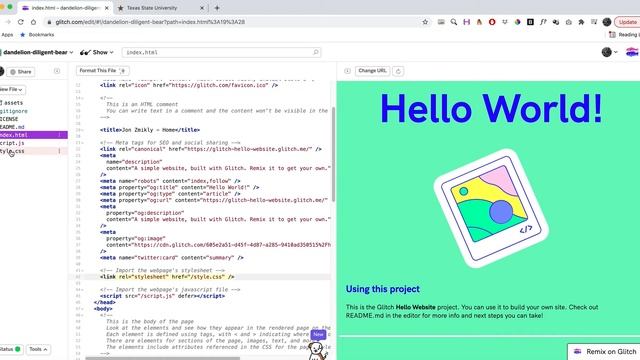
Task: Click the title tag line Jon Zmikly
Action: point(150,130)
